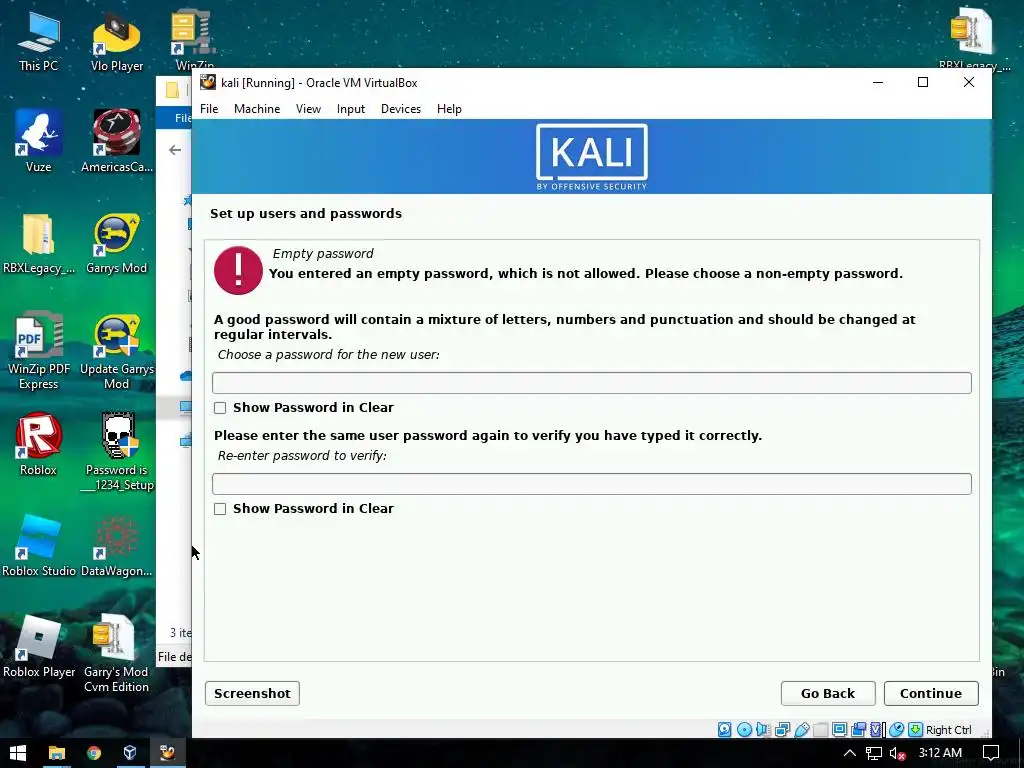
Task: Click the back arrow in File Explorer window behind
Action: [175, 150]
